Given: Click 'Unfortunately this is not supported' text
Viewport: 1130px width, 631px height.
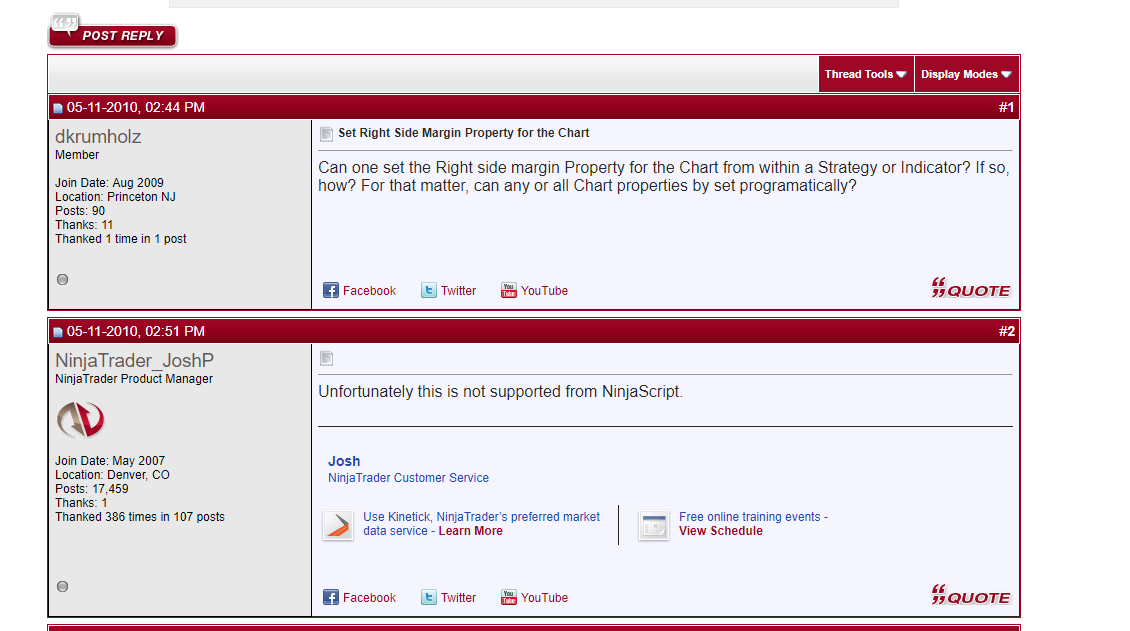Looking at the screenshot, I should point(500,392).
